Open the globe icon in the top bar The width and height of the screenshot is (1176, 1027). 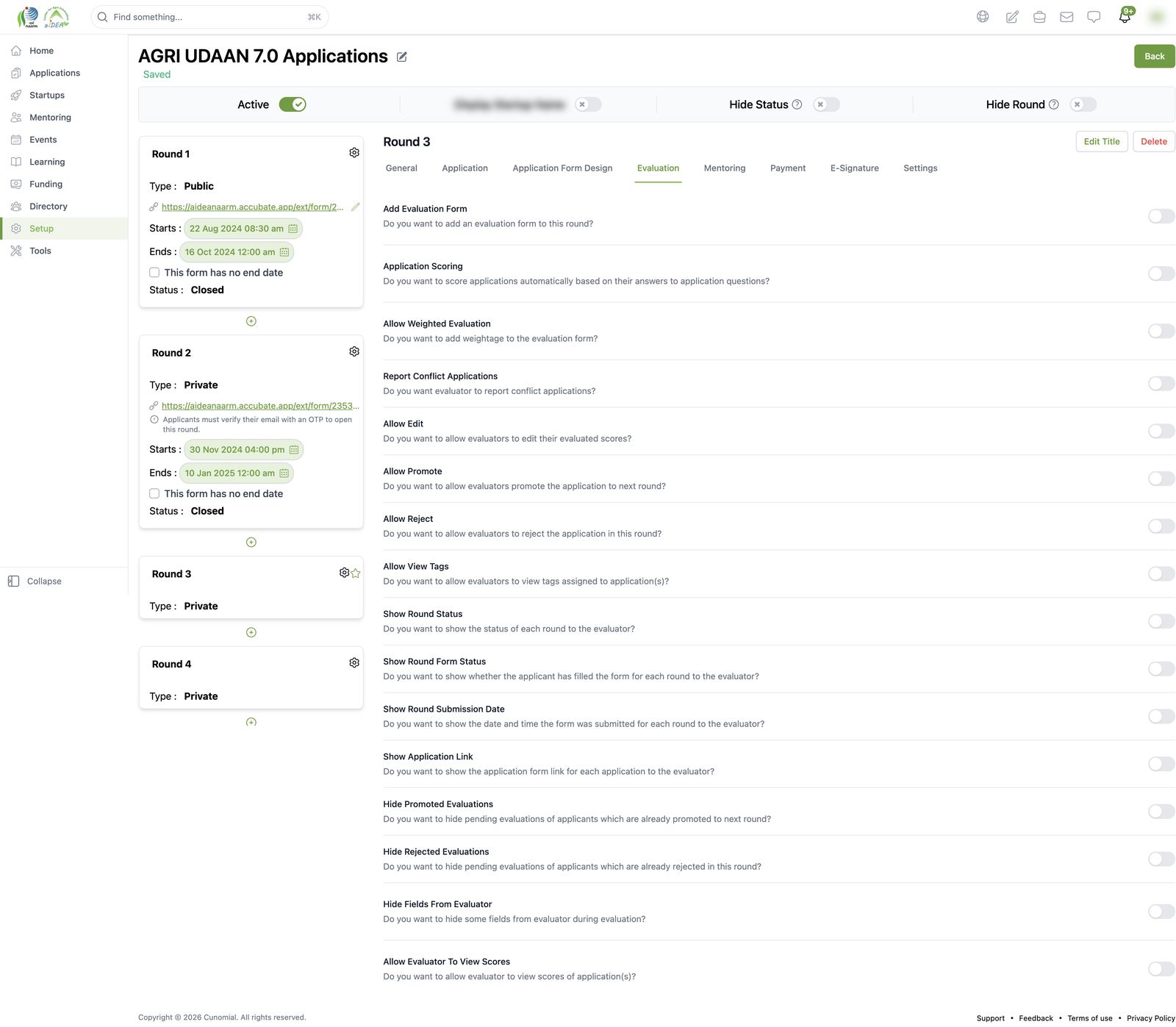983,17
